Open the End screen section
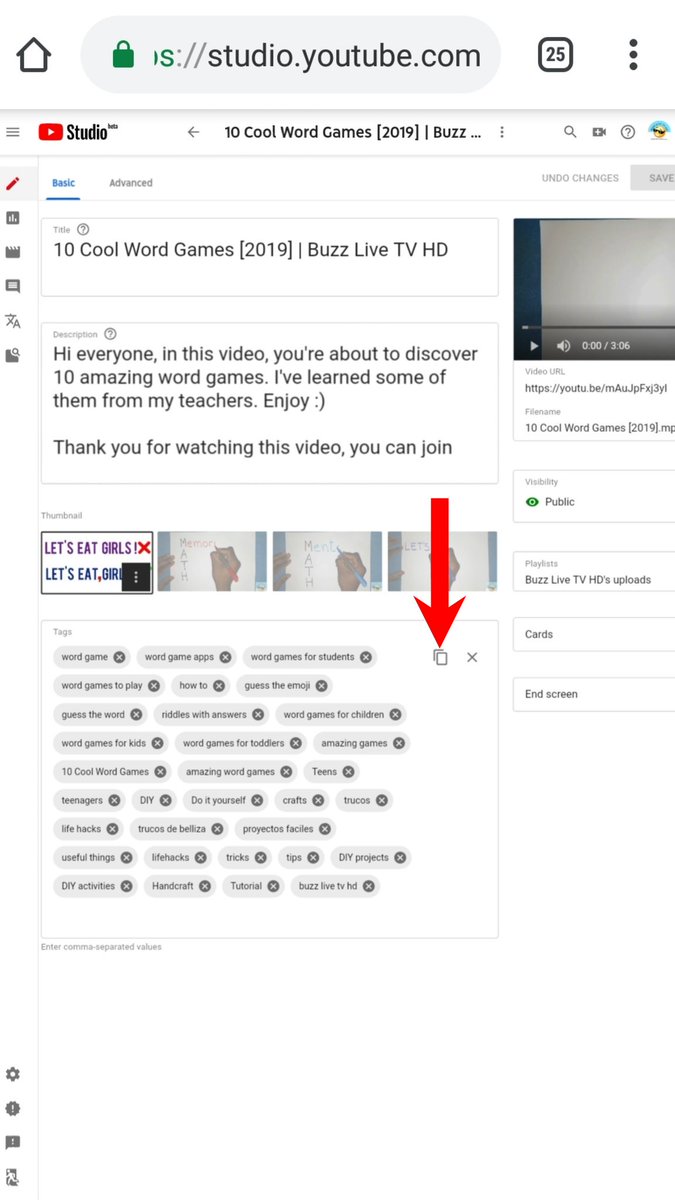 click(594, 694)
